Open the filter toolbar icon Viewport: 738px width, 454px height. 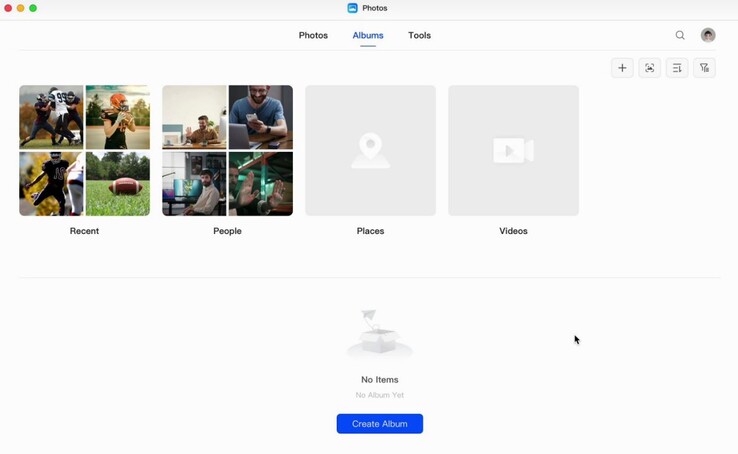(x=704, y=68)
